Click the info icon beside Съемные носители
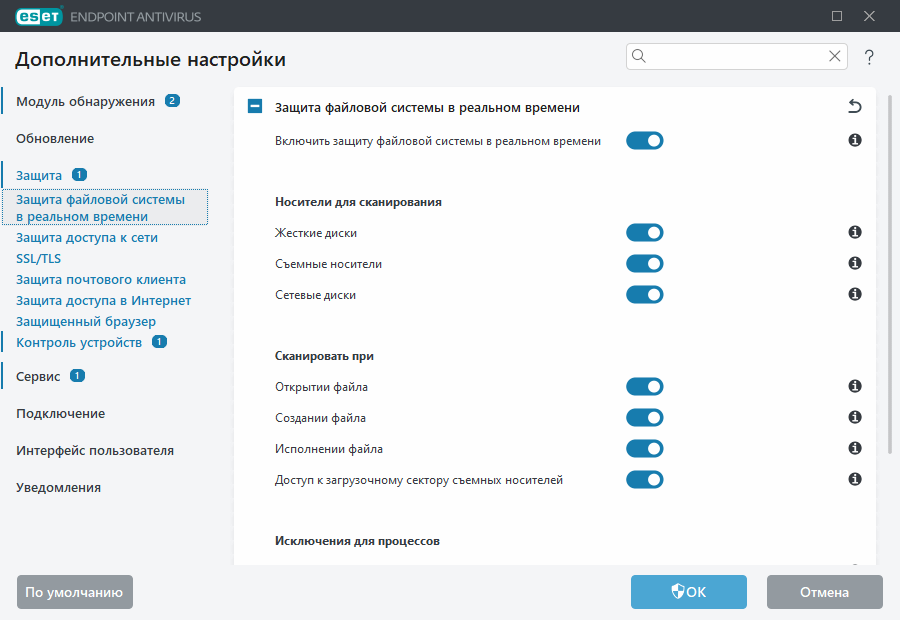Screen dimensions: 900x620 [854, 263]
